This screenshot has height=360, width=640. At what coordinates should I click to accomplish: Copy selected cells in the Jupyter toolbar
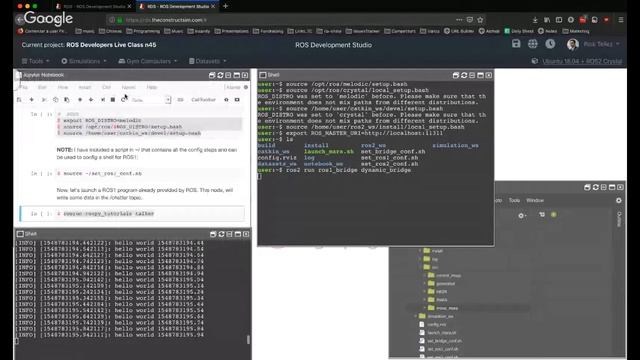(x=56, y=100)
